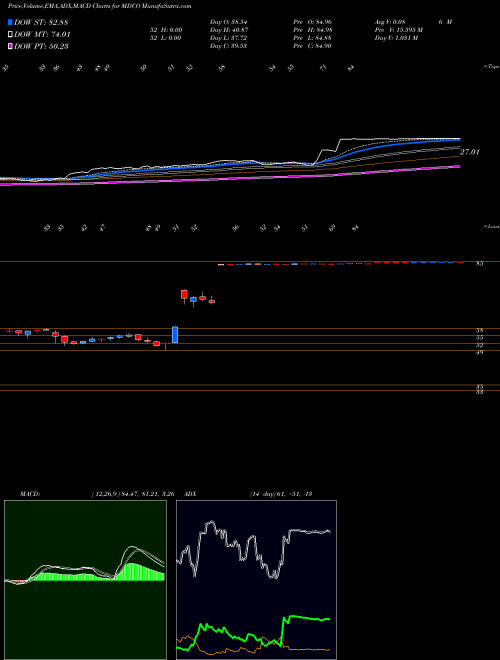Click the white DOW MT legend swatch
Viewport: 500px width, 660px height.
11,35
